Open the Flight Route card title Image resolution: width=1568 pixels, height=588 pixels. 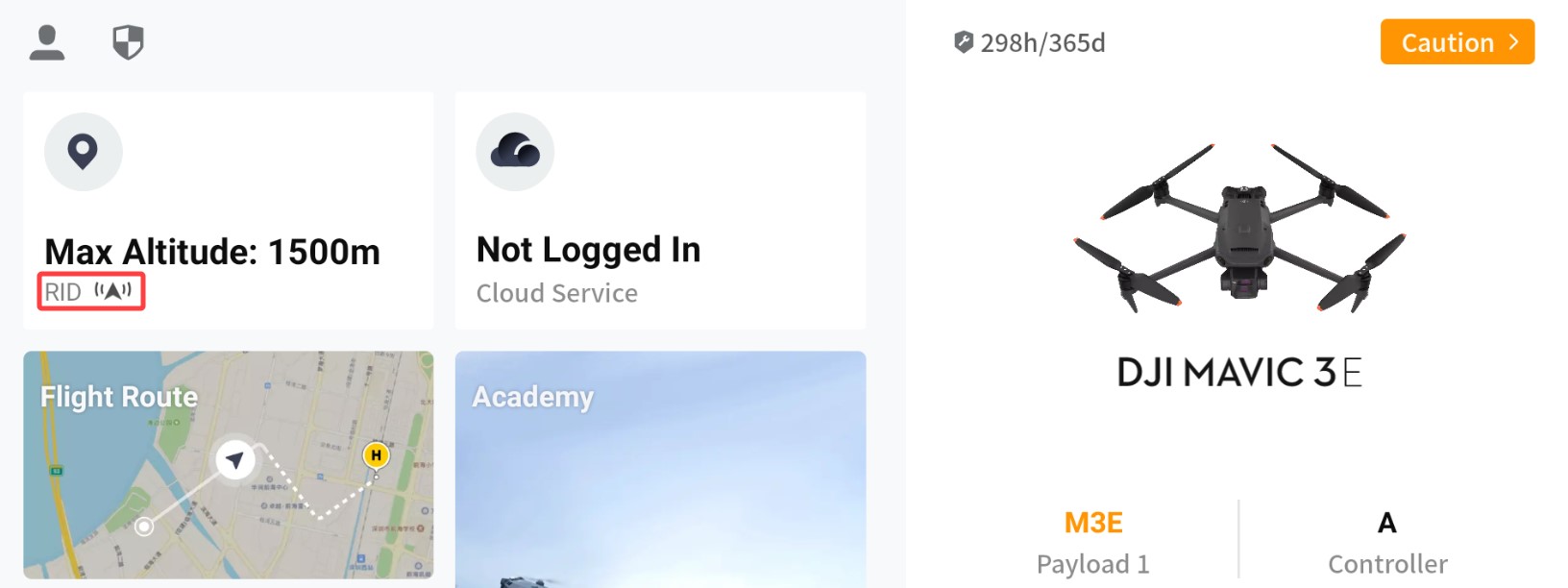pos(119,397)
